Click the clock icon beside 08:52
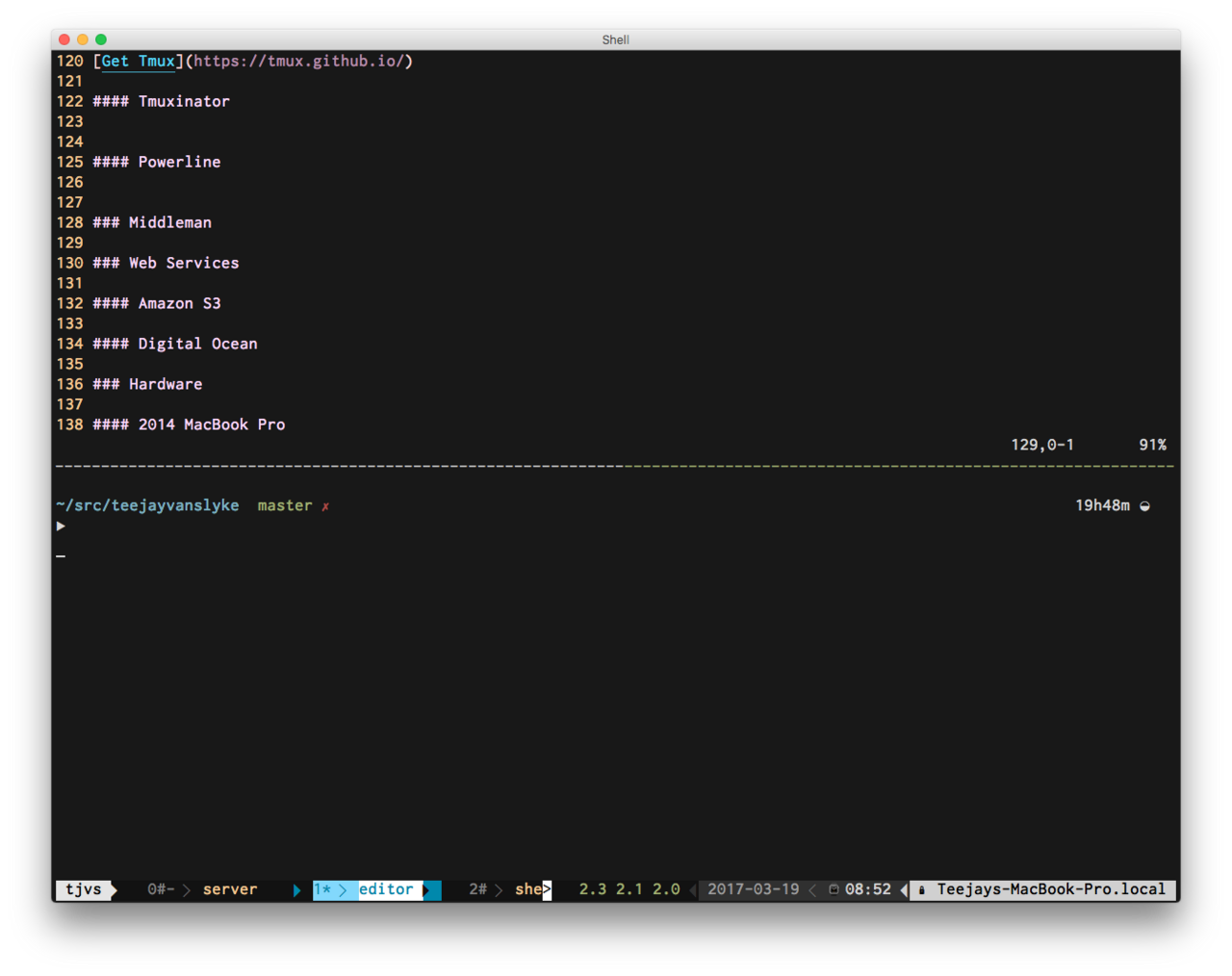The image size is (1232, 976). point(834,889)
